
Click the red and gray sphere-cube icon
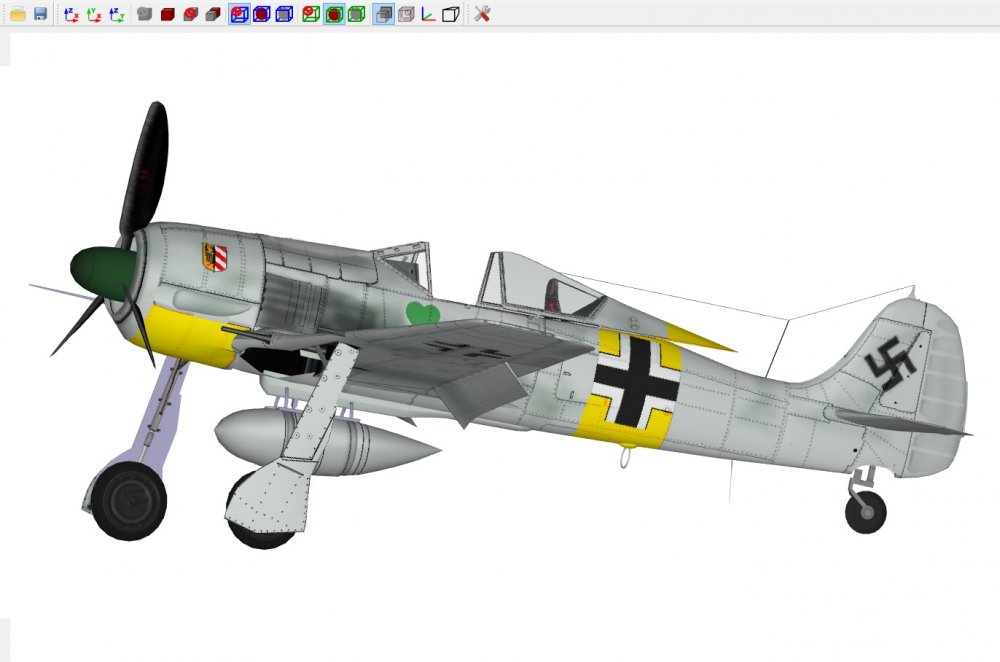point(190,14)
